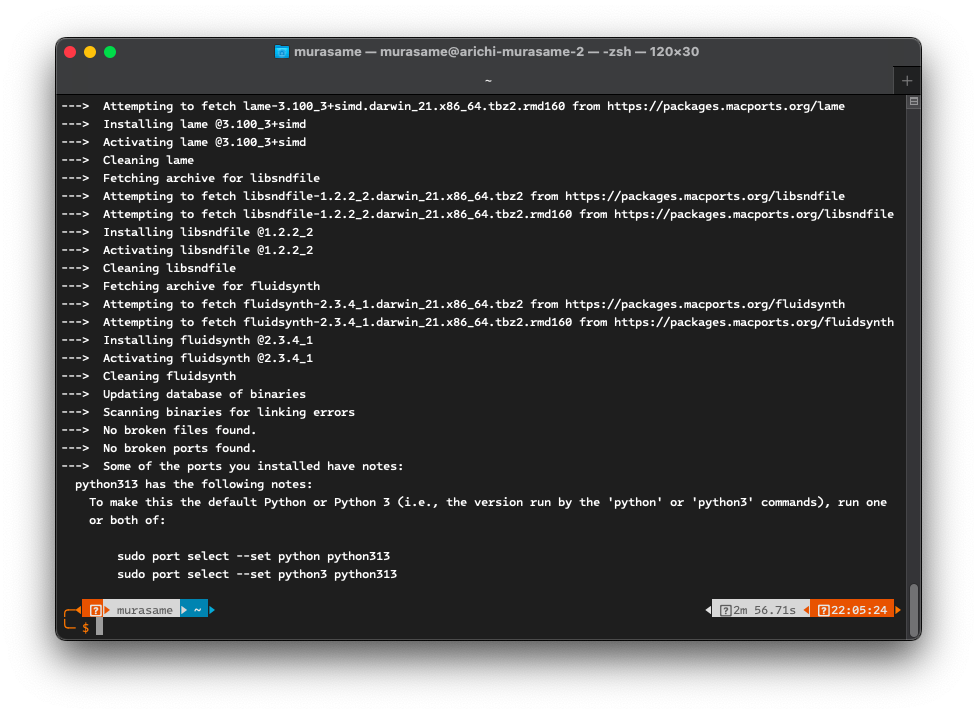This screenshot has height=714, width=977.
Task: Click the icon in the 2m 56.71s segment
Action: pos(726,610)
